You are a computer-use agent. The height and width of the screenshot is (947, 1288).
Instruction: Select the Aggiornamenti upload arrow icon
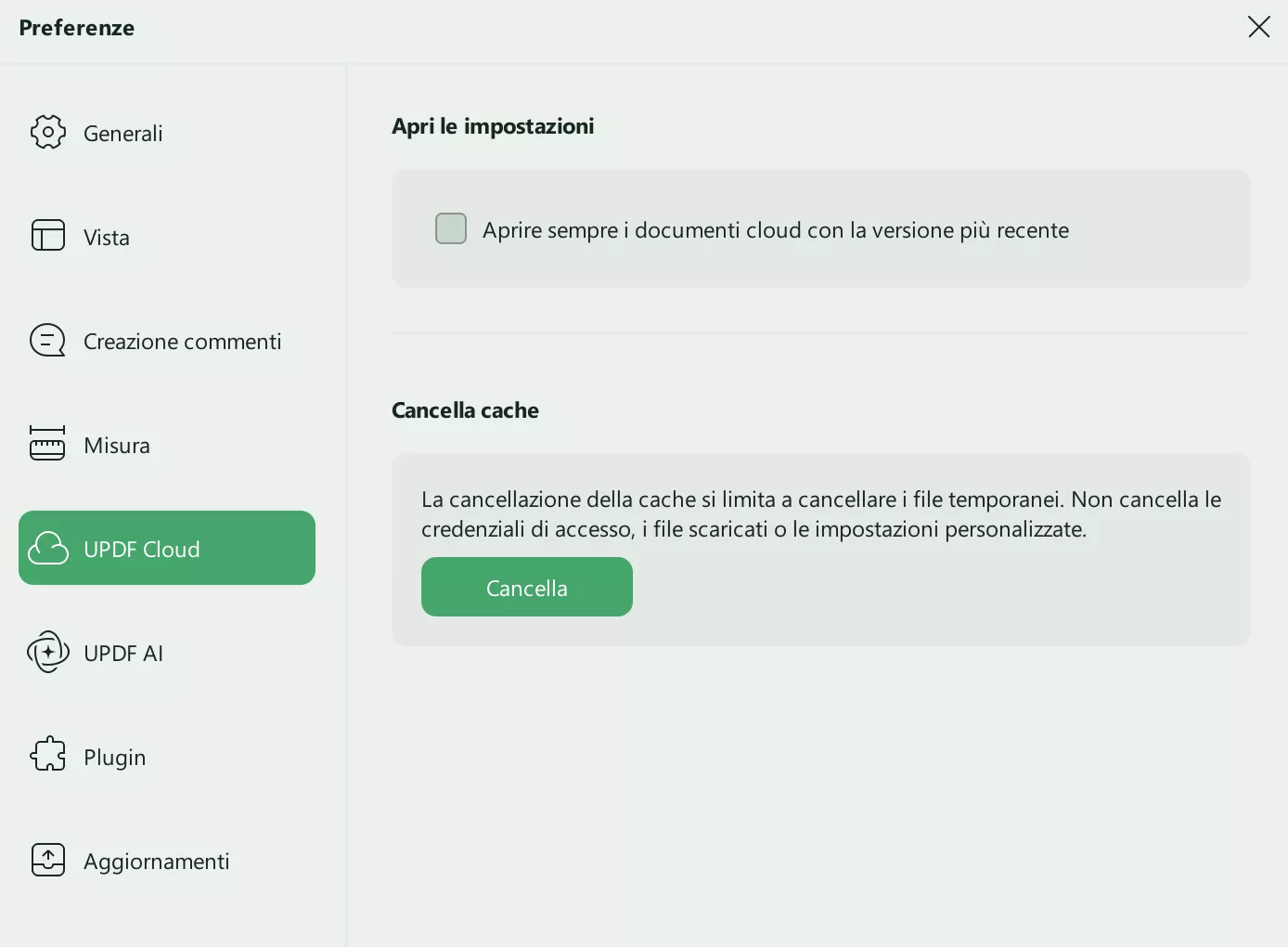tap(48, 860)
